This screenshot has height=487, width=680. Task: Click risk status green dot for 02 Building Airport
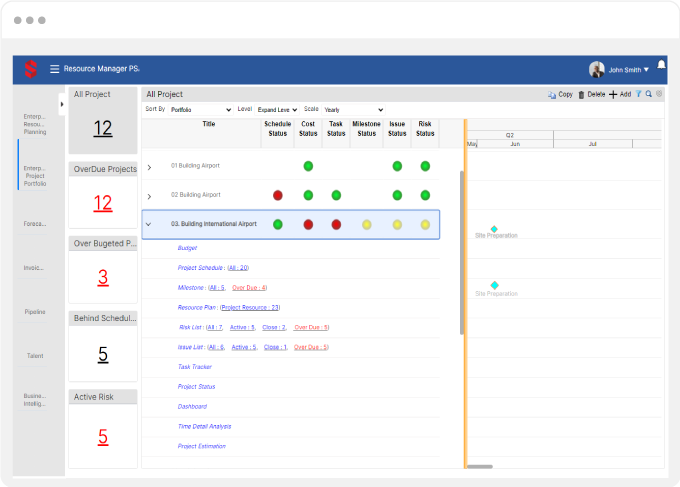point(425,196)
